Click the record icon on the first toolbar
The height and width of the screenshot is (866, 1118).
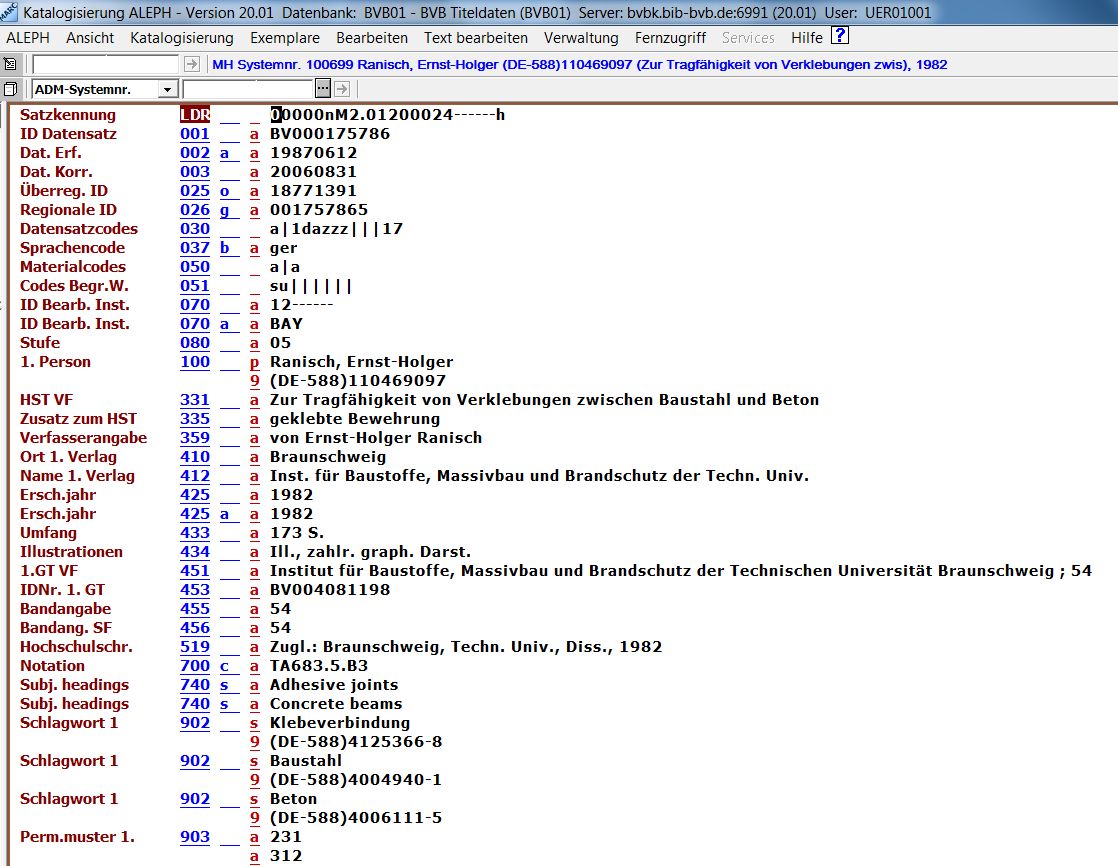click(x=10, y=64)
